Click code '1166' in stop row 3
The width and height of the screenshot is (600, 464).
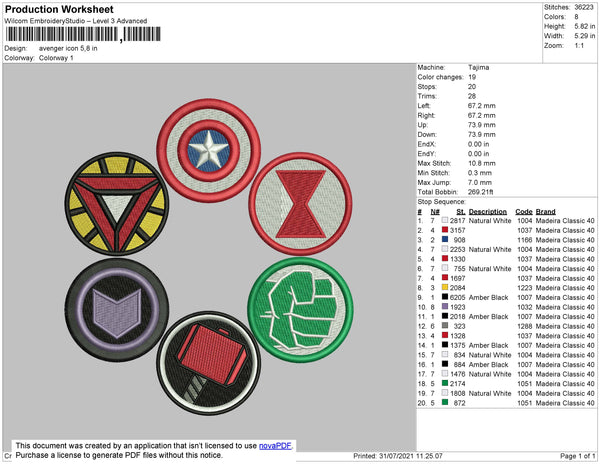[x=525, y=240]
